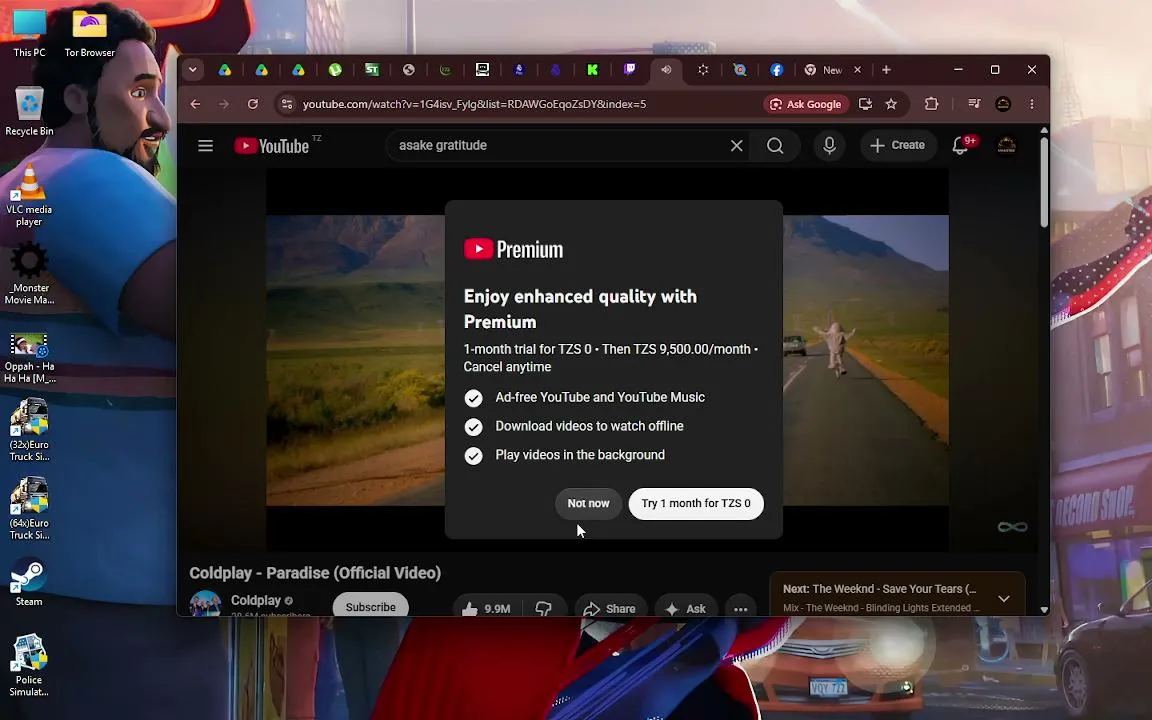This screenshot has width=1152, height=720.
Task: Open the Ask sparkle button
Action: point(685,608)
